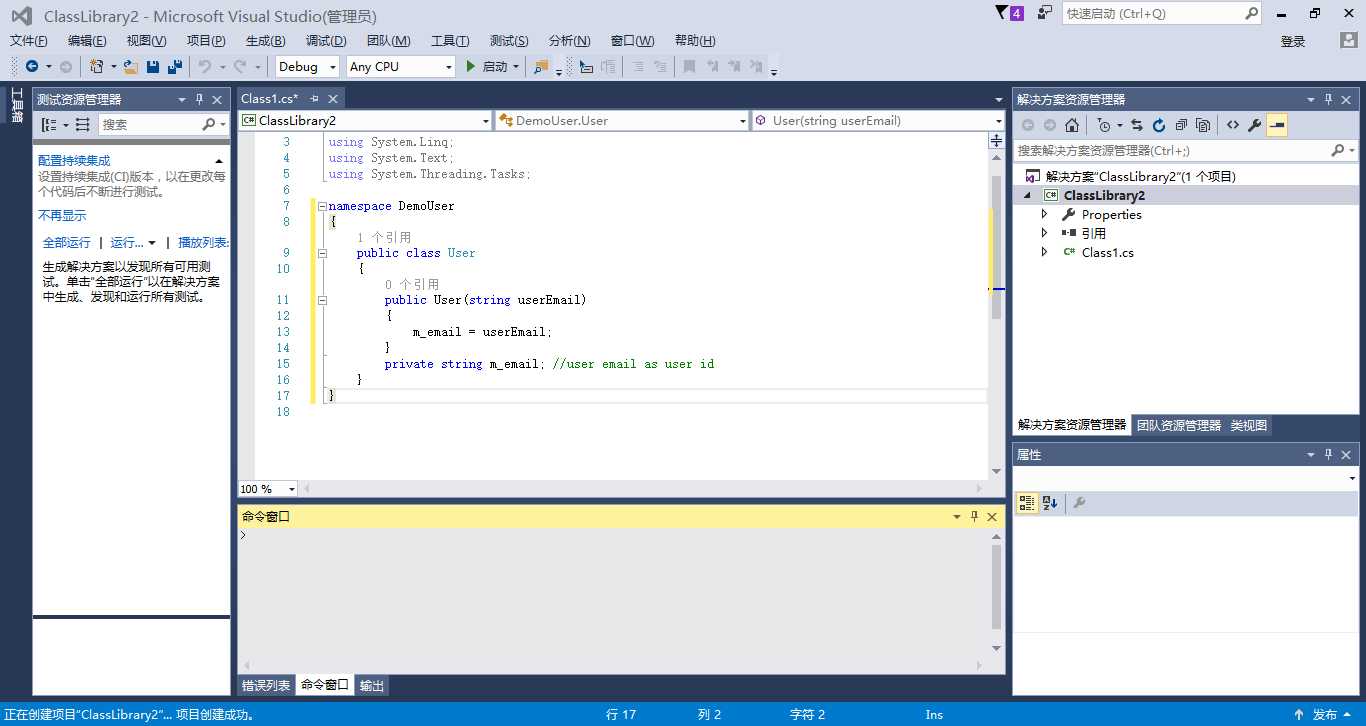Viewport: 1366px width, 726px height.
Task: Click the 不再显示 link
Action: click(x=62, y=216)
